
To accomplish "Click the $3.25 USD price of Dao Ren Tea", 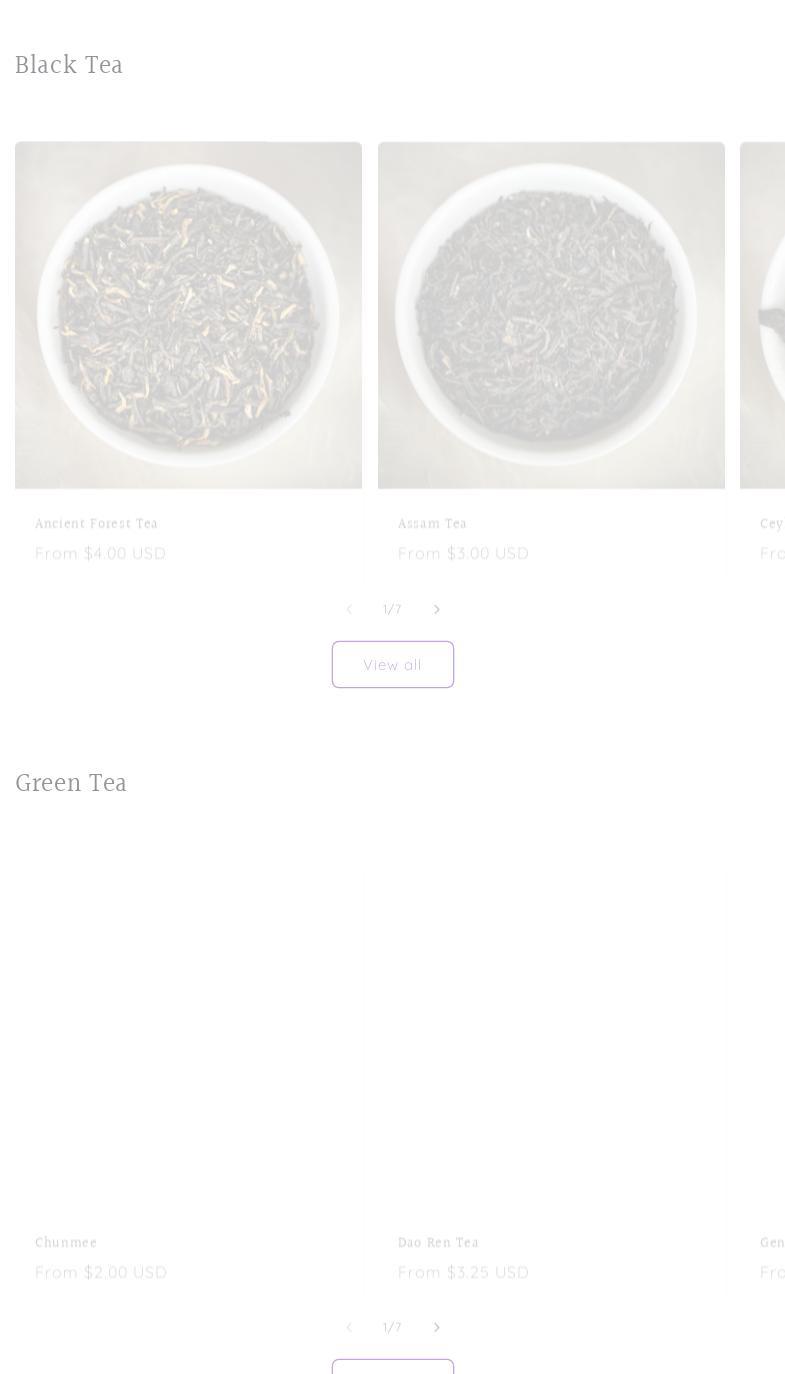I will (x=488, y=1272).
